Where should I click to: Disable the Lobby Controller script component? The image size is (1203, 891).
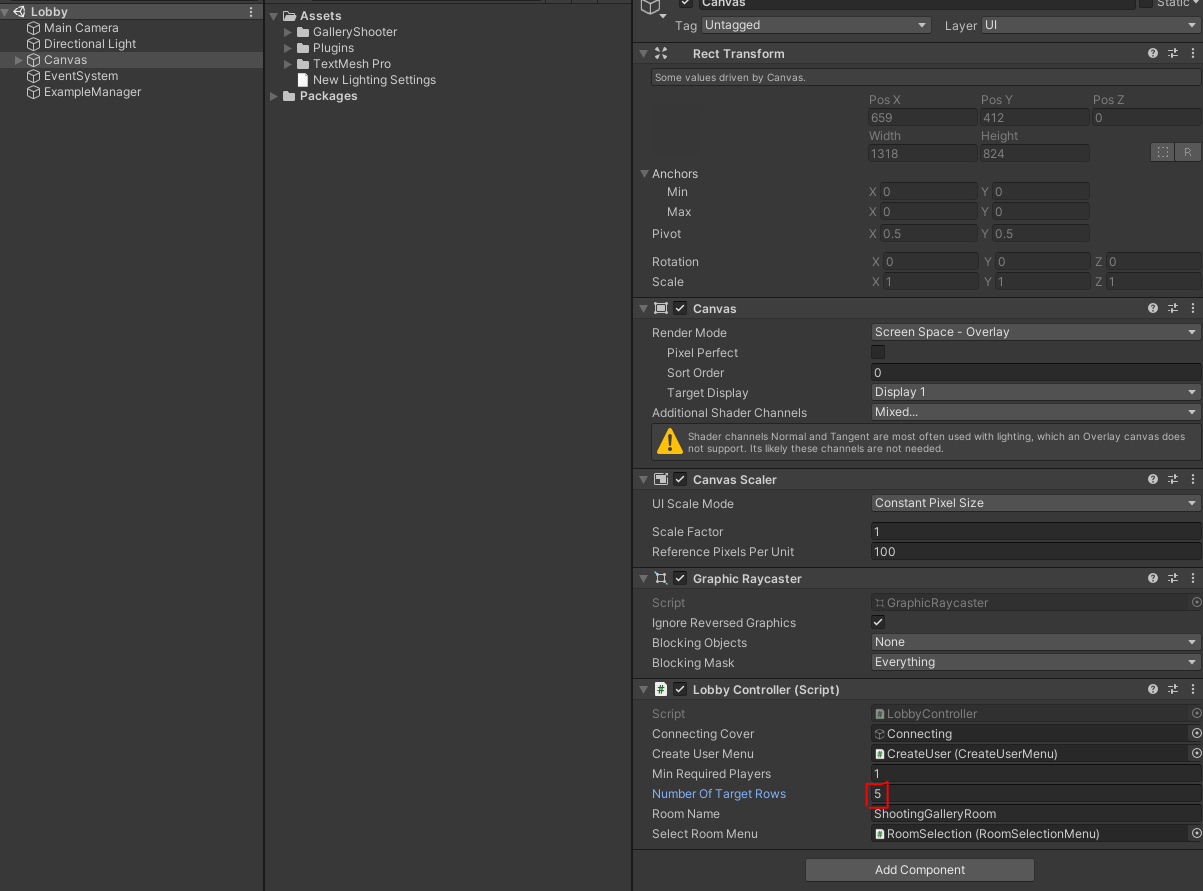coord(680,690)
